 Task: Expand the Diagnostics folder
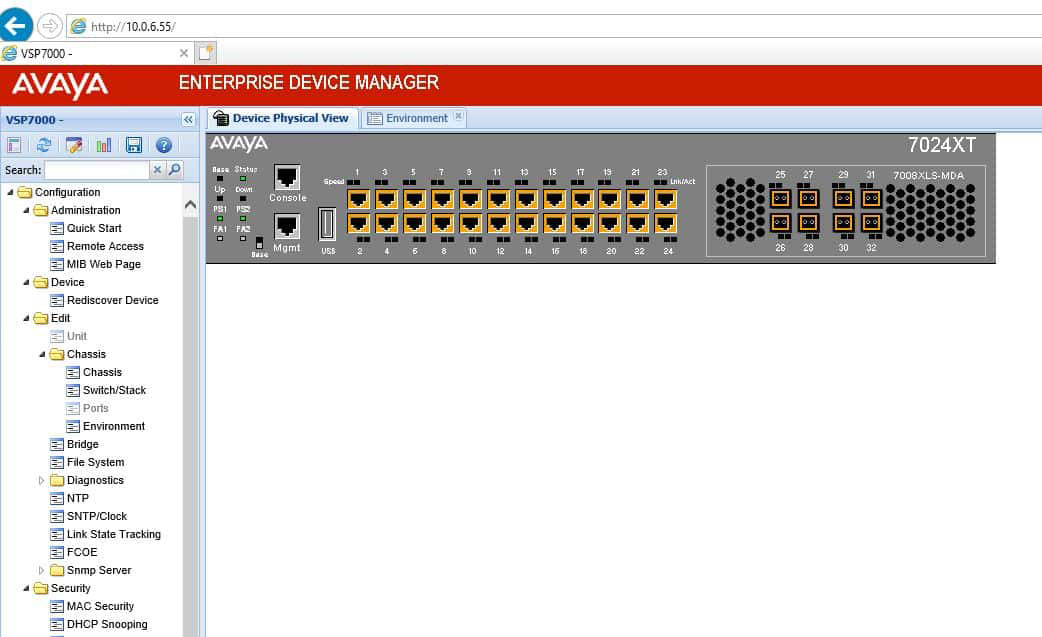tap(42, 481)
